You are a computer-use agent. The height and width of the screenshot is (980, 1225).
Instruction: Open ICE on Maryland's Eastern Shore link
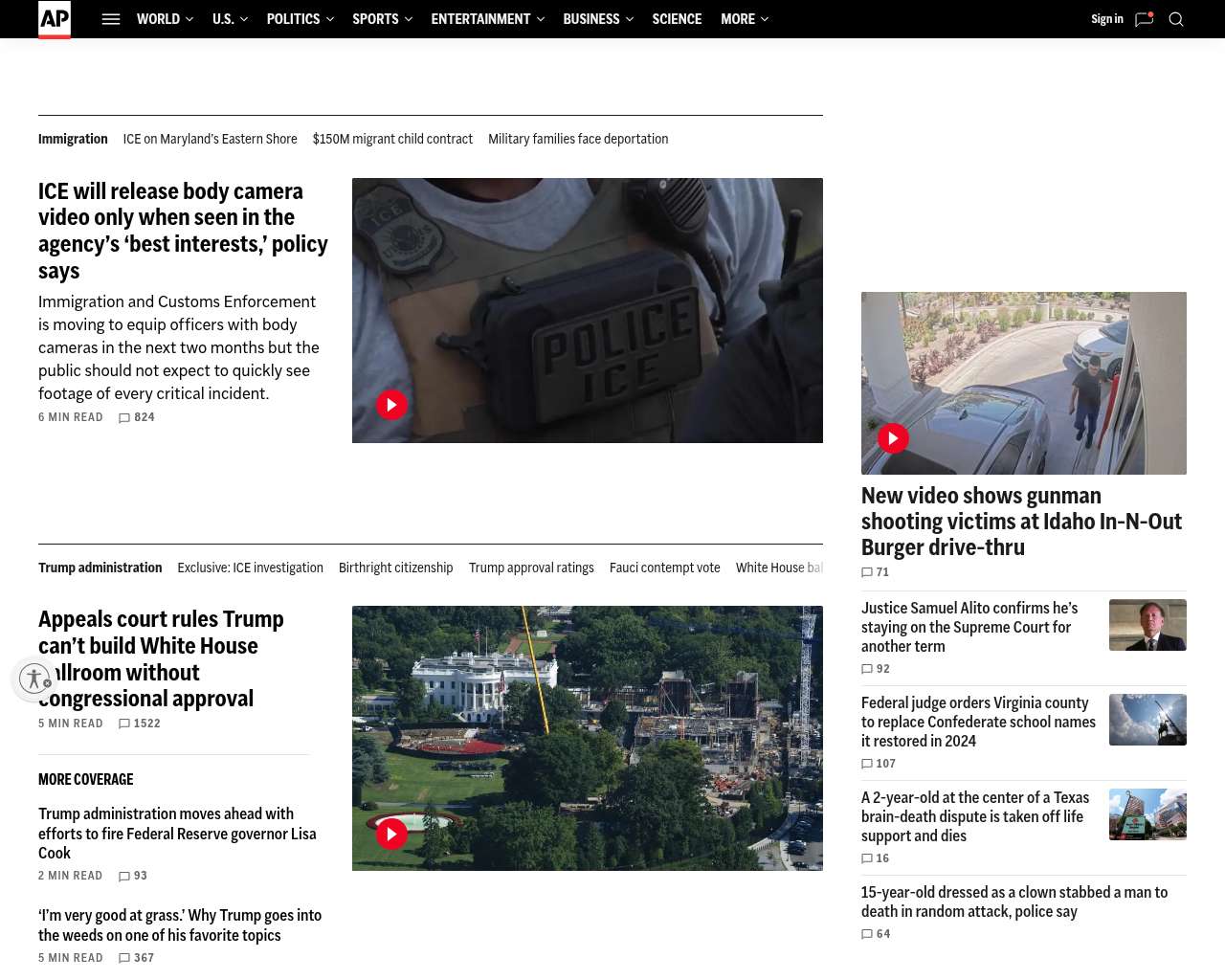click(210, 139)
